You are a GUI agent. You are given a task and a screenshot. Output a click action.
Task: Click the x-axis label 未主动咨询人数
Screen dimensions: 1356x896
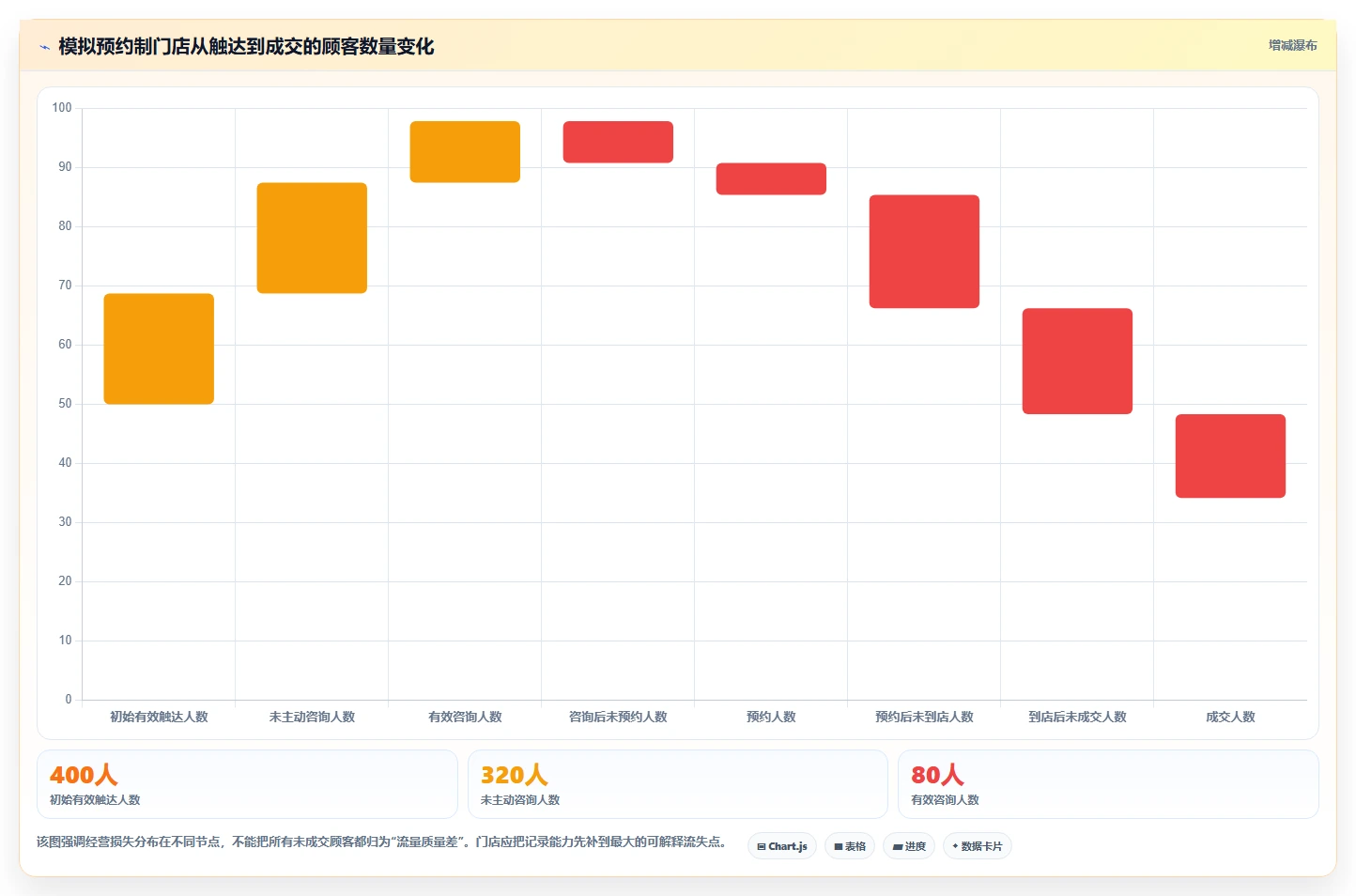[312, 717]
